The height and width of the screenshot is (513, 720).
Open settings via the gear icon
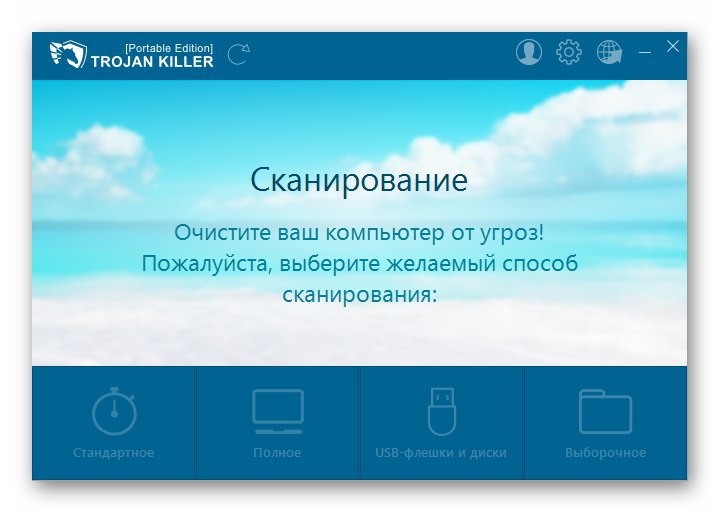[x=568, y=51]
